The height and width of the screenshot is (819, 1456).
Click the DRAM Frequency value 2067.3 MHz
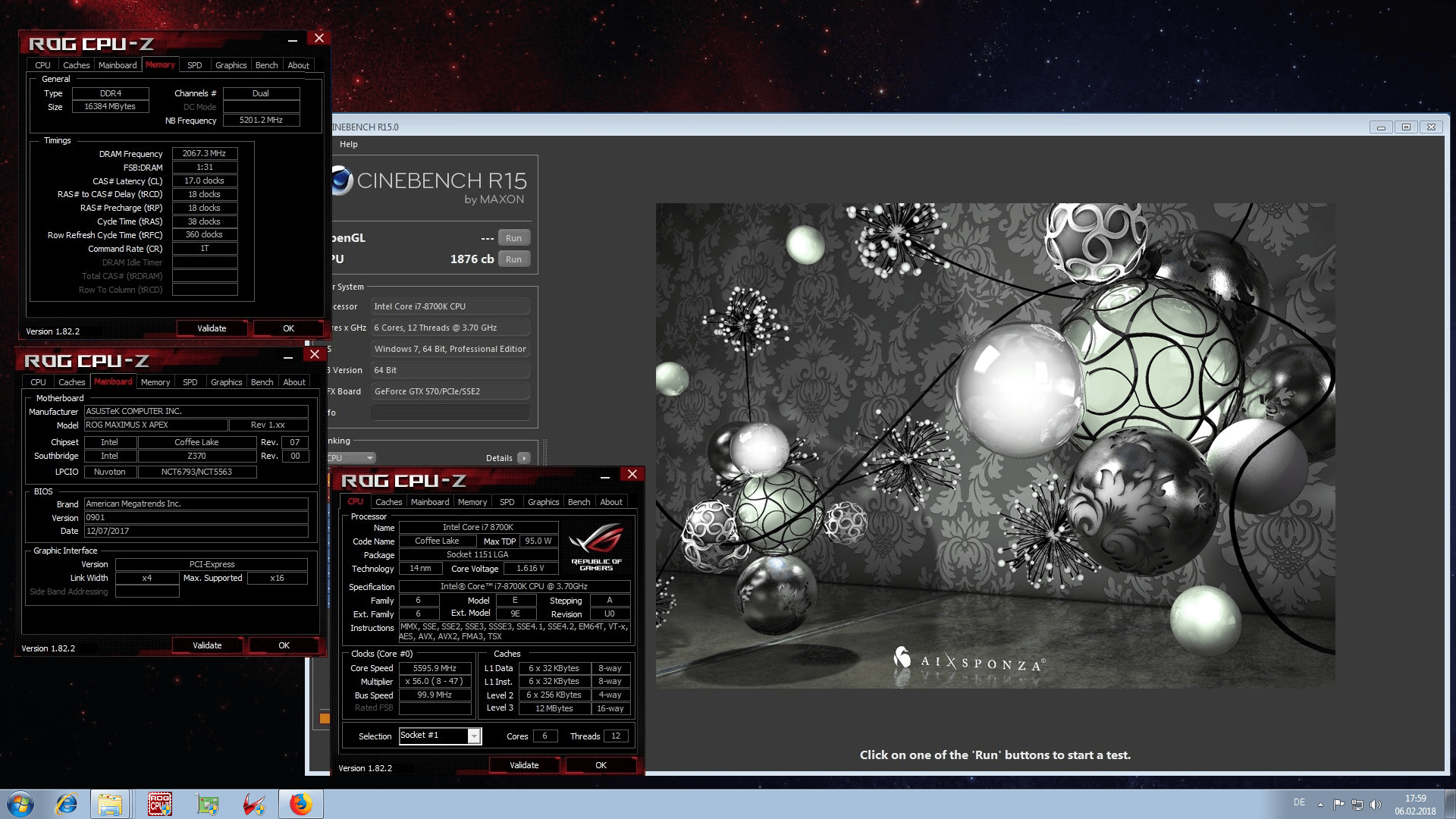point(204,153)
